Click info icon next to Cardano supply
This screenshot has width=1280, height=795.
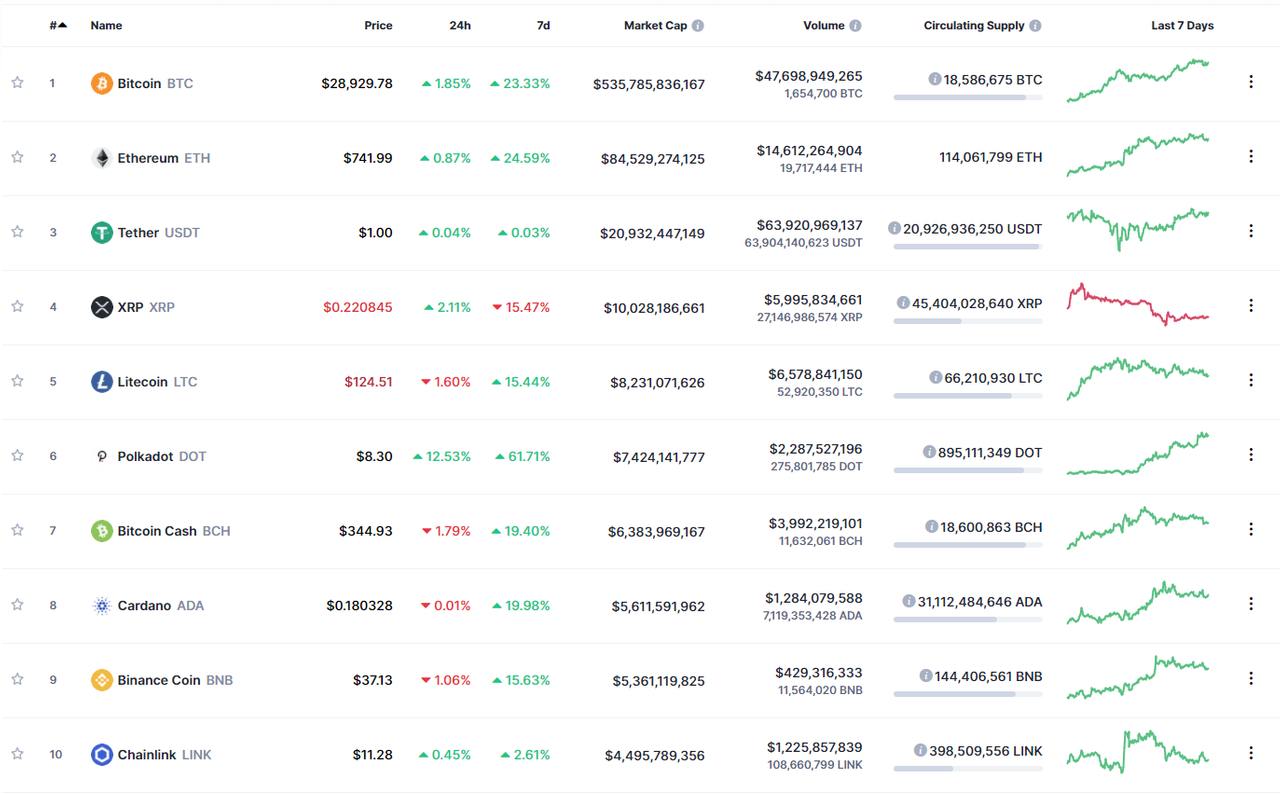click(x=908, y=601)
